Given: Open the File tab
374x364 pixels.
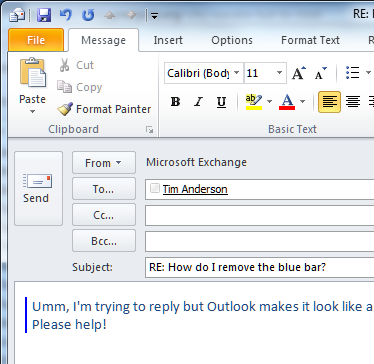Looking at the screenshot, I should coord(36,40).
